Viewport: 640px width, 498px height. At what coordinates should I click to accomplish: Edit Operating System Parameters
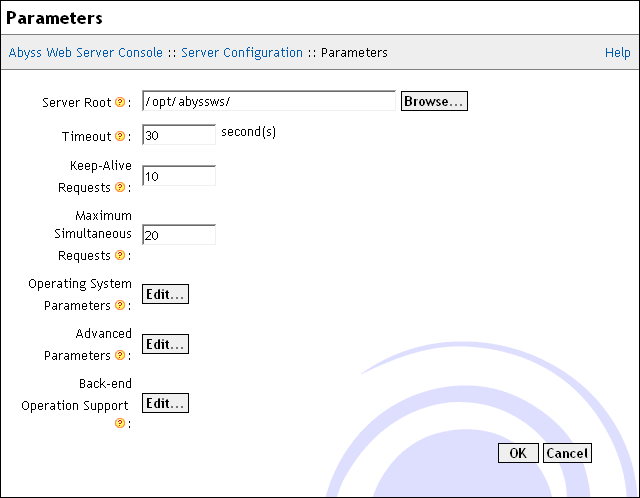click(x=165, y=294)
